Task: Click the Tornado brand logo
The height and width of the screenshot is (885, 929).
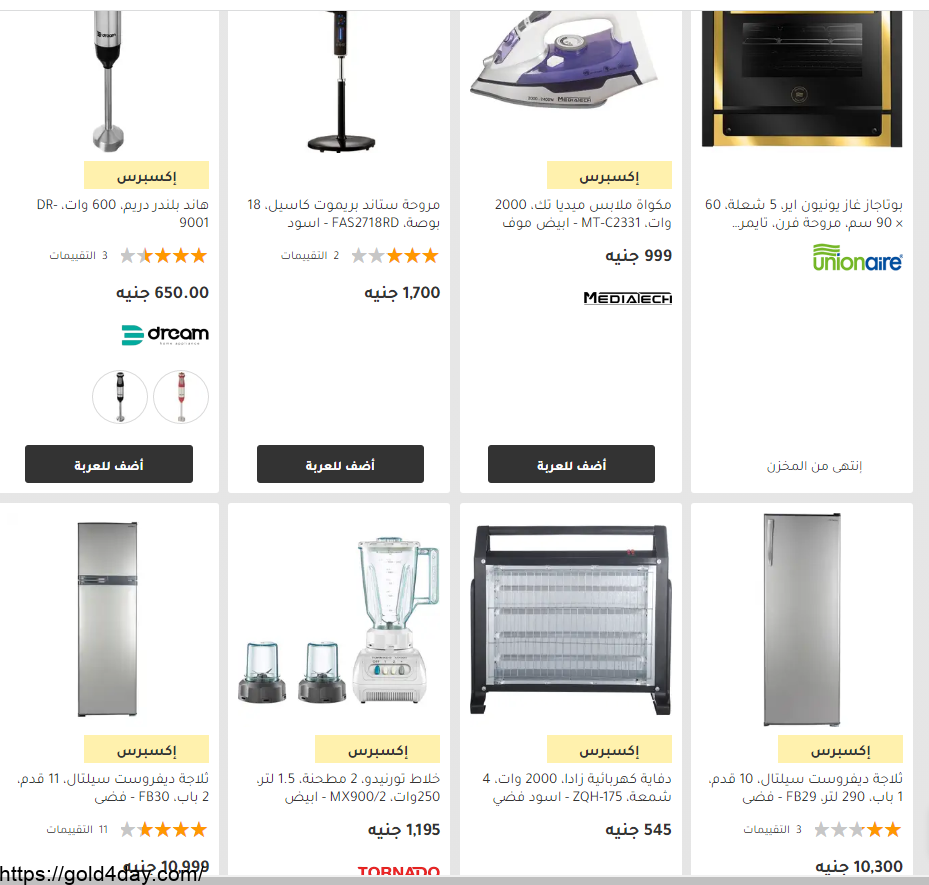Action: 399,870
